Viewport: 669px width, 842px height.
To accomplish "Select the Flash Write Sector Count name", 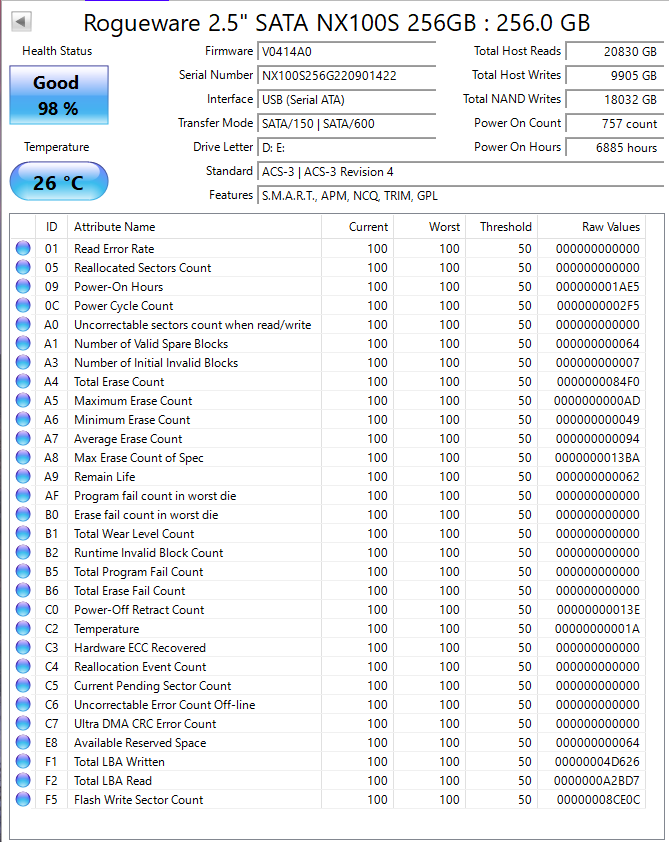I will [139, 800].
